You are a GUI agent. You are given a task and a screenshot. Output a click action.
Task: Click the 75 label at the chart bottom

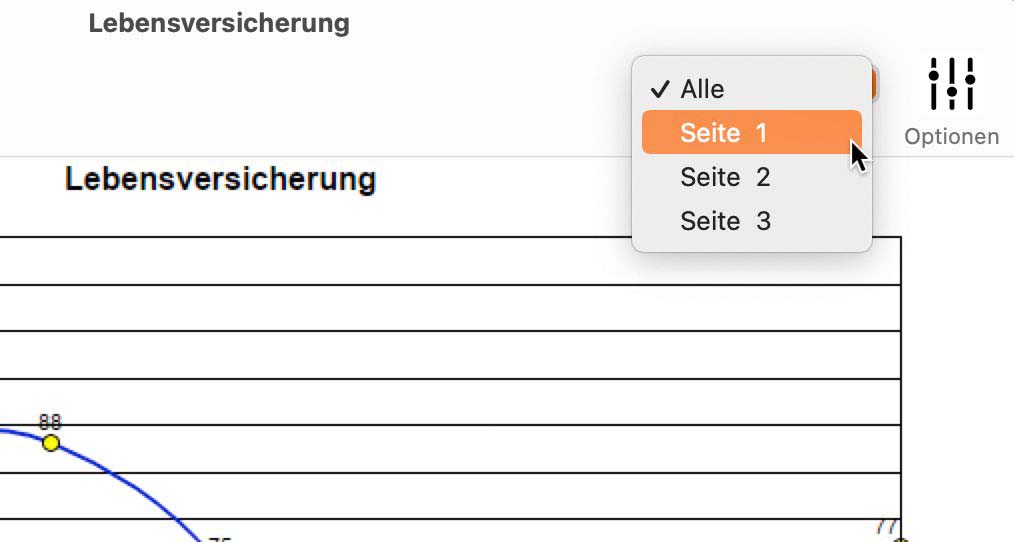(219, 539)
